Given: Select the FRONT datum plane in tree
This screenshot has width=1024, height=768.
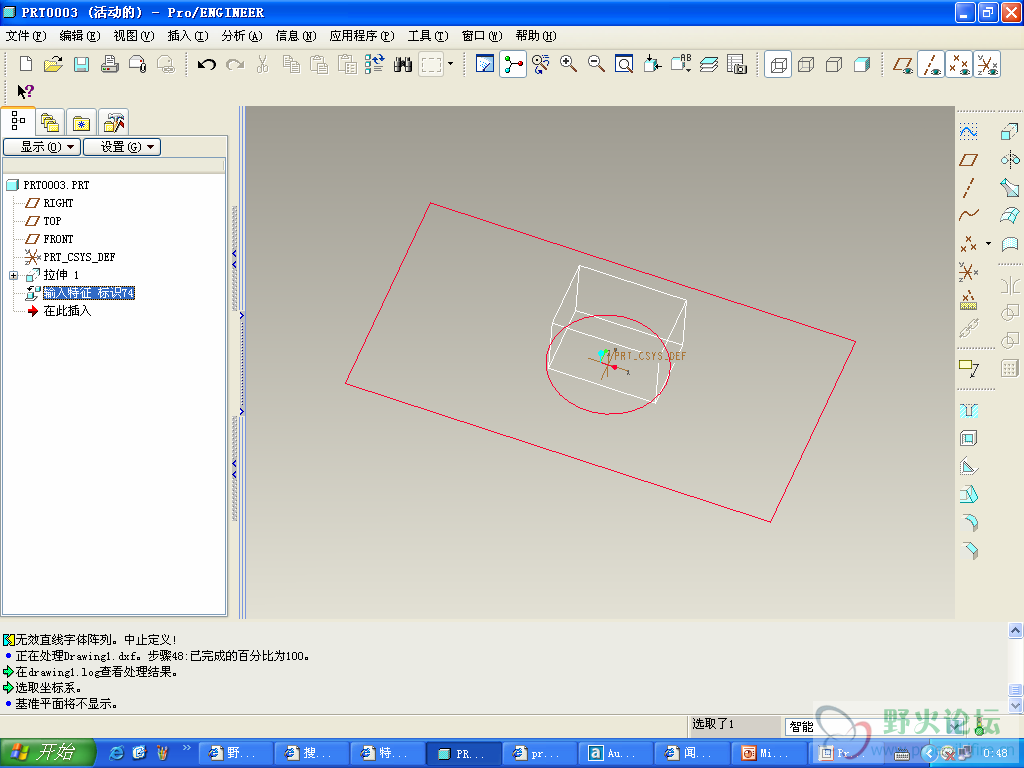Looking at the screenshot, I should 58,239.
